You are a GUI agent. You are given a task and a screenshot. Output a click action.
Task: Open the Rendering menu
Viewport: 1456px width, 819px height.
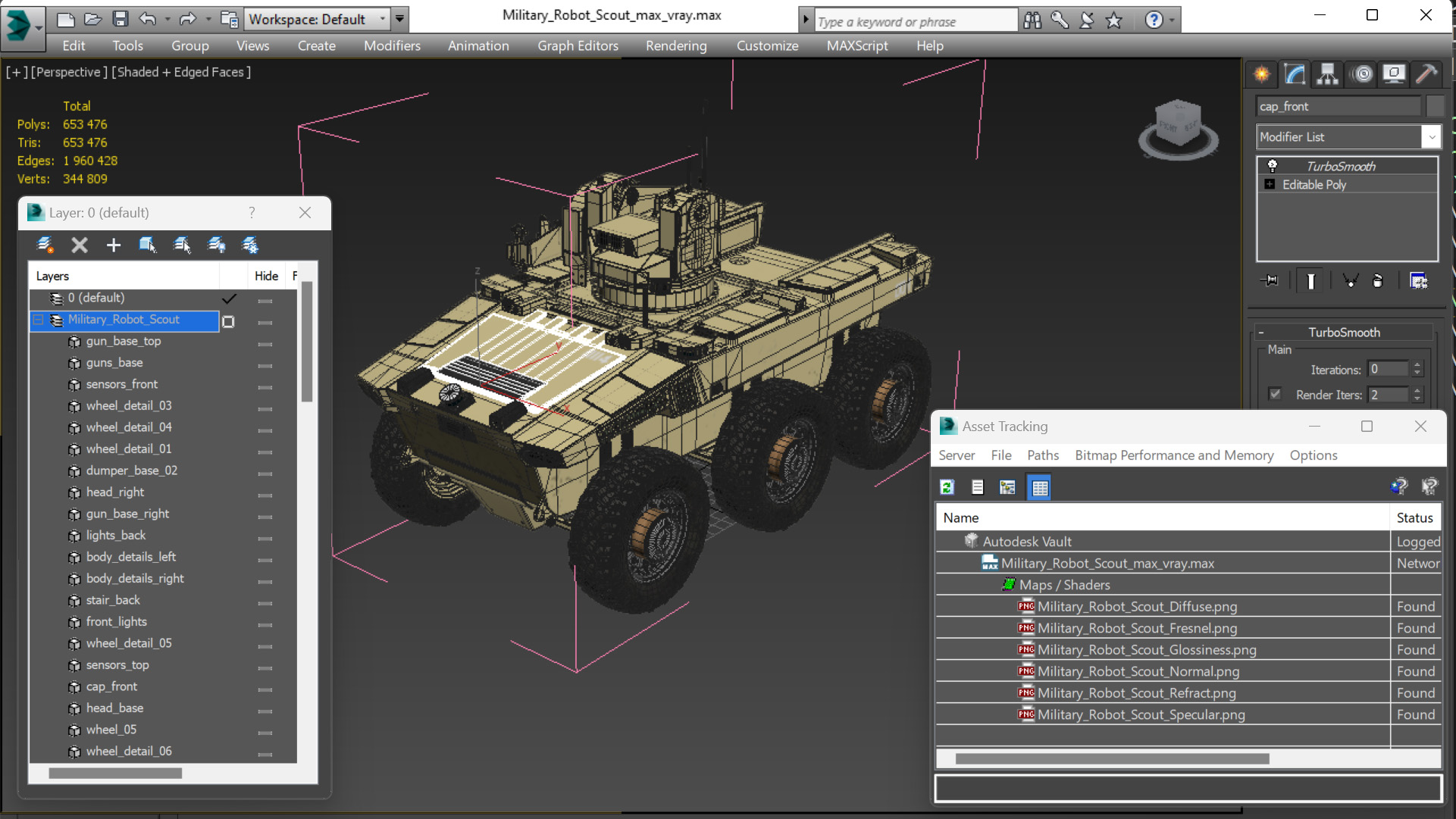pos(676,45)
